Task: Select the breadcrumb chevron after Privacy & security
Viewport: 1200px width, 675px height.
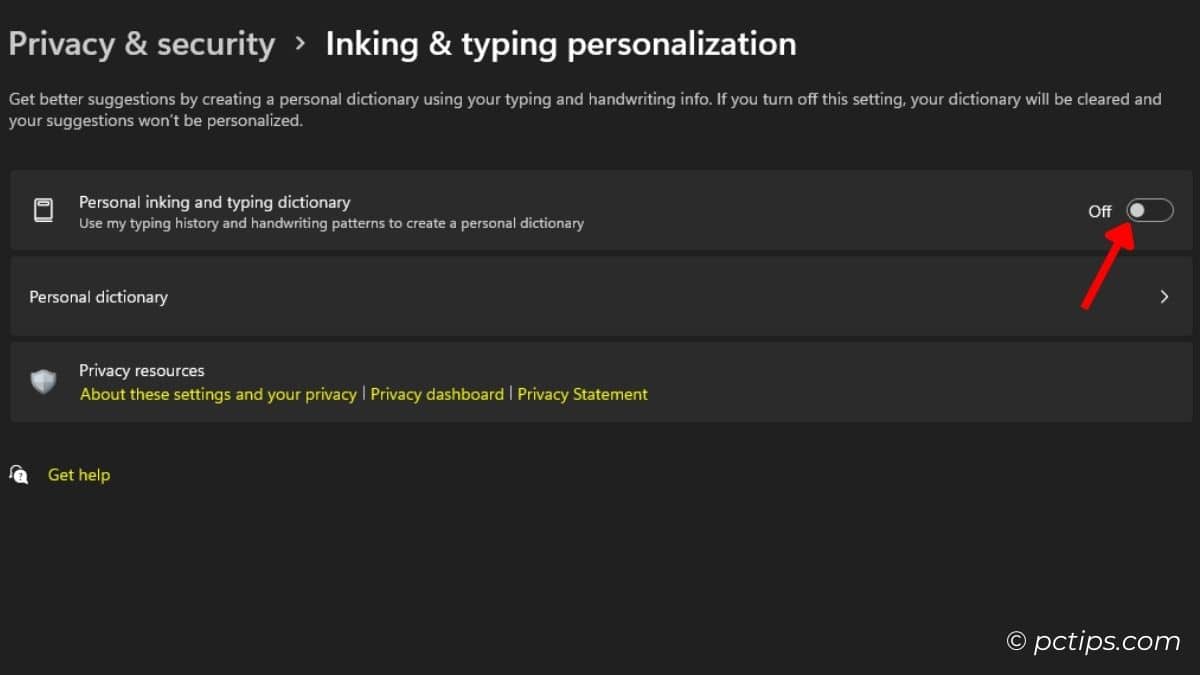Action: [x=302, y=44]
